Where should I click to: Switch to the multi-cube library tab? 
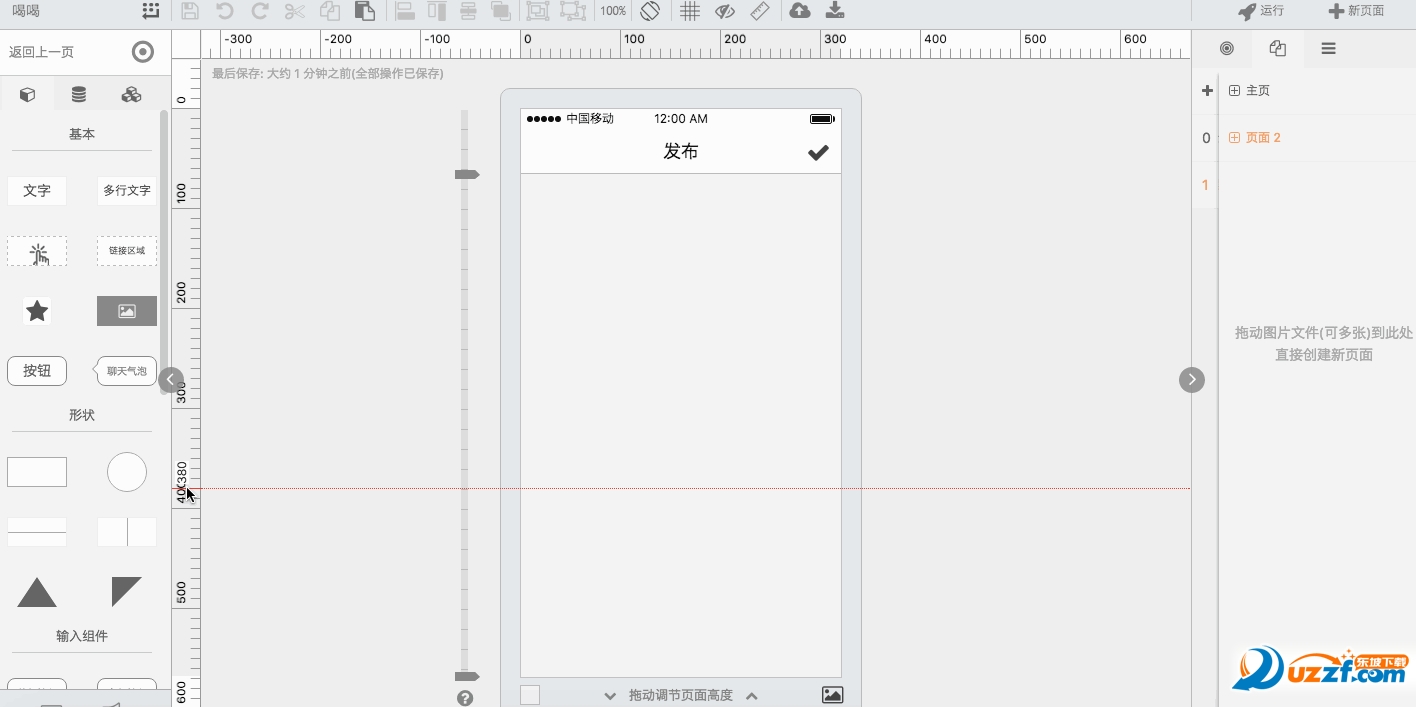131,95
